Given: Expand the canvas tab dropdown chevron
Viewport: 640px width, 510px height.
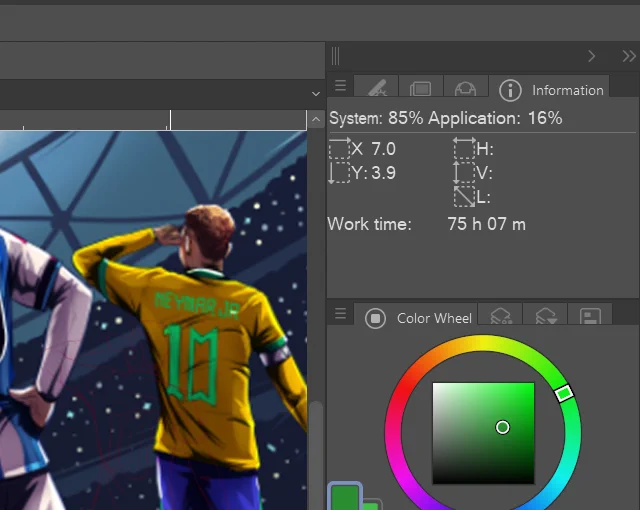Looking at the screenshot, I should click(x=316, y=94).
